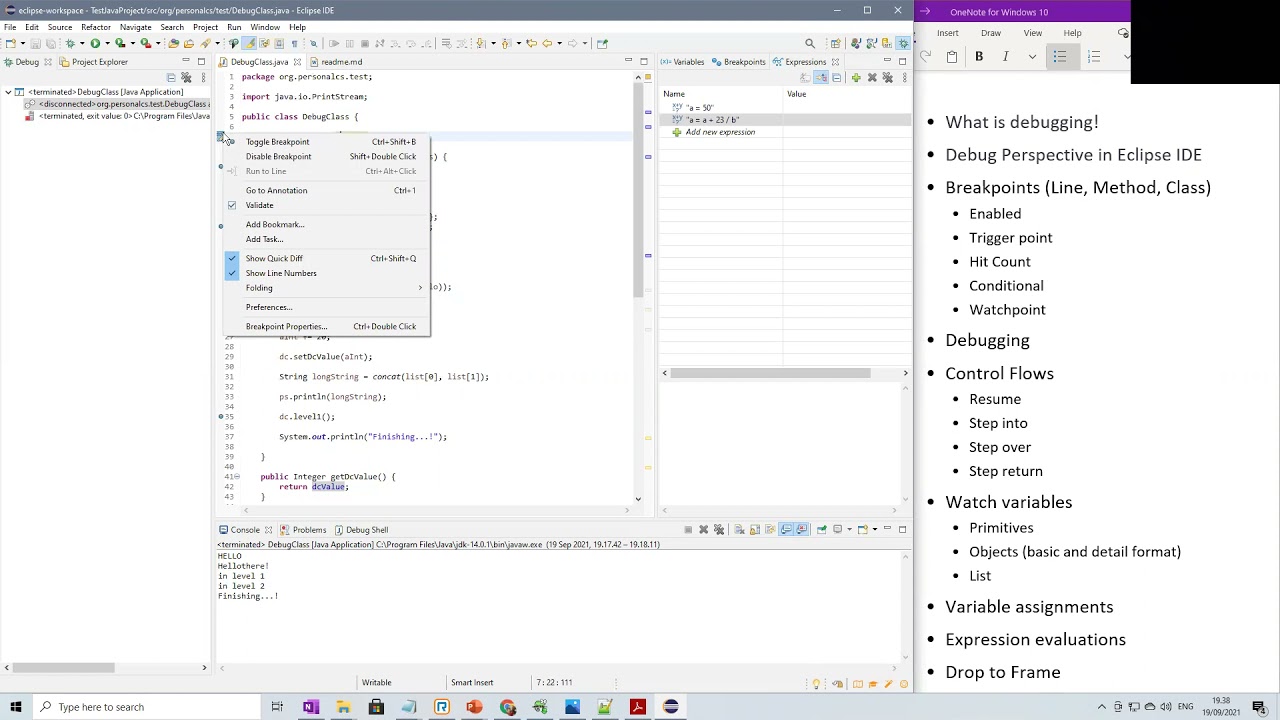Switch to the Variables tab

[681, 62]
